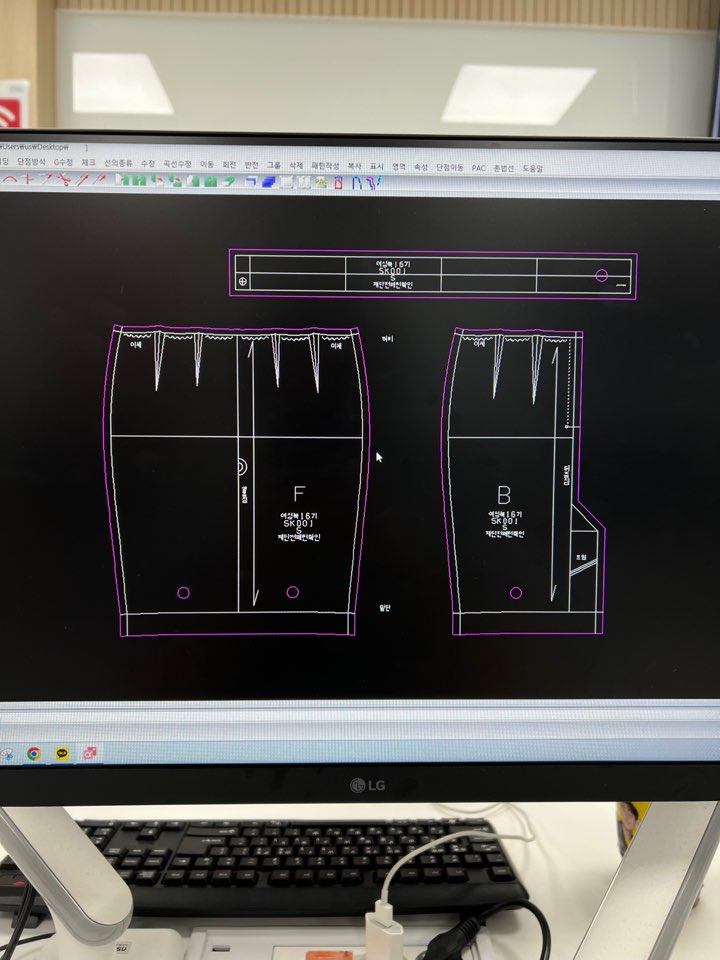Open the 회전 rotate menu
The width and height of the screenshot is (720, 960).
(229, 164)
